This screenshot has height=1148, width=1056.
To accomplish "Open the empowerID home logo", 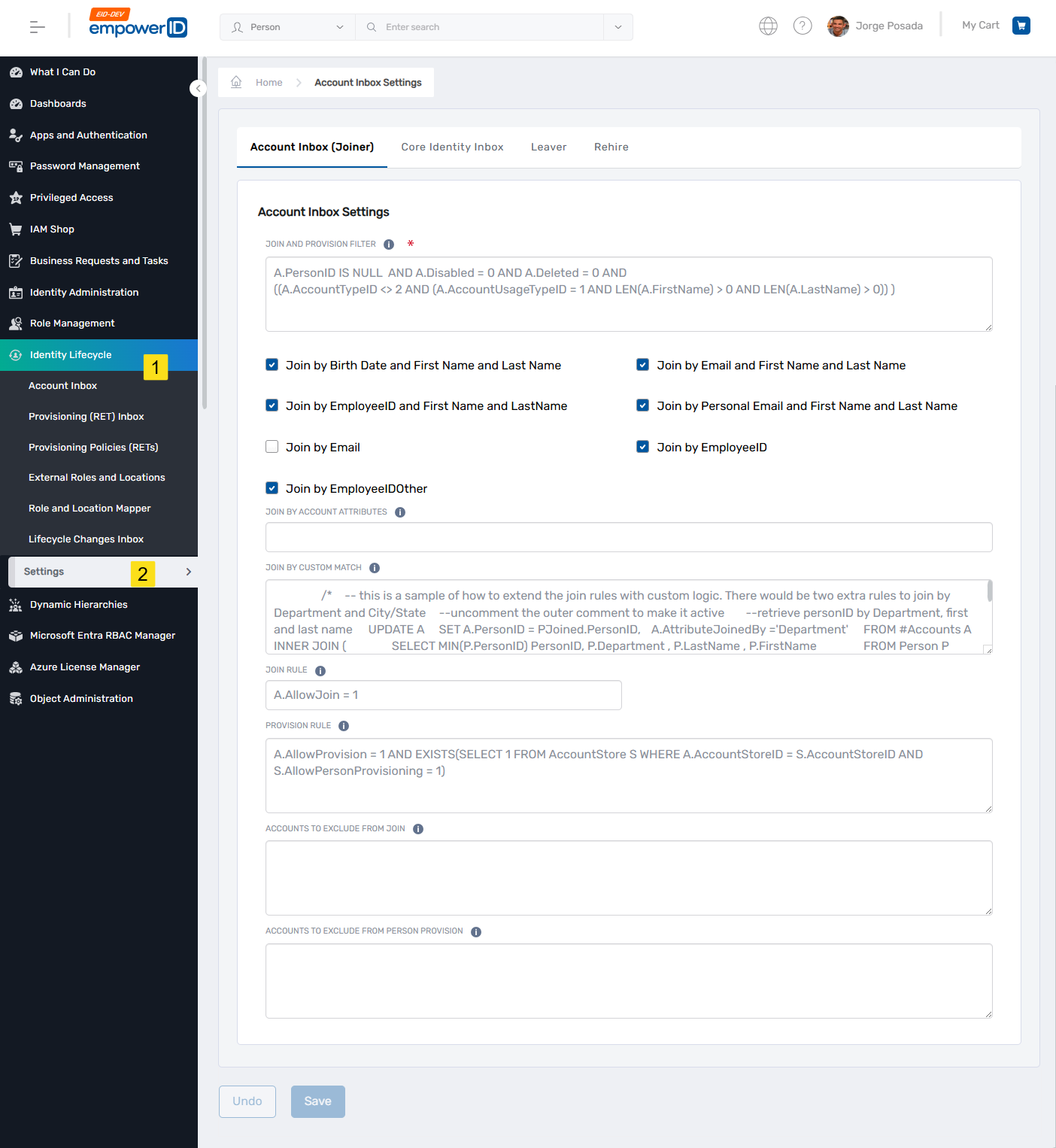I will [138, 26].
